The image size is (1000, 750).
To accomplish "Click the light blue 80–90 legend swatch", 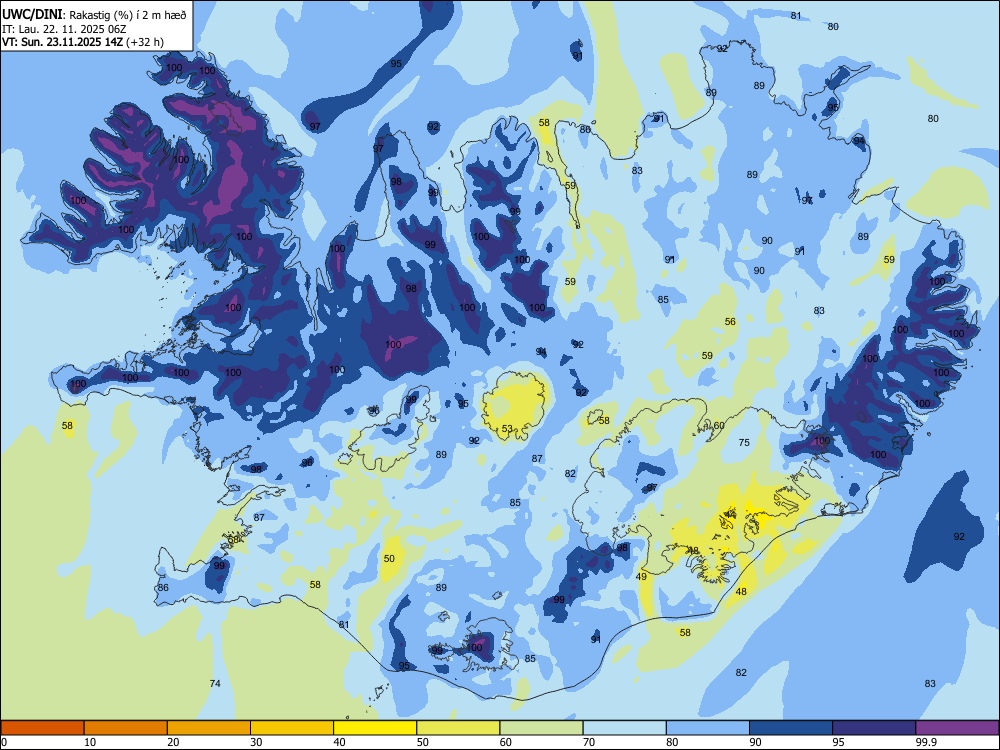I will click(x=708, y=728).
